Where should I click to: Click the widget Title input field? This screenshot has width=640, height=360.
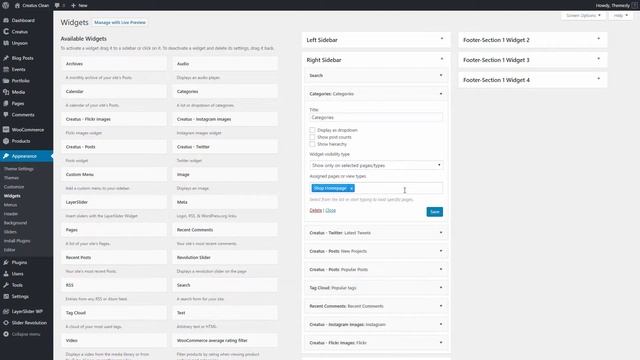click(x=376, y=118)
